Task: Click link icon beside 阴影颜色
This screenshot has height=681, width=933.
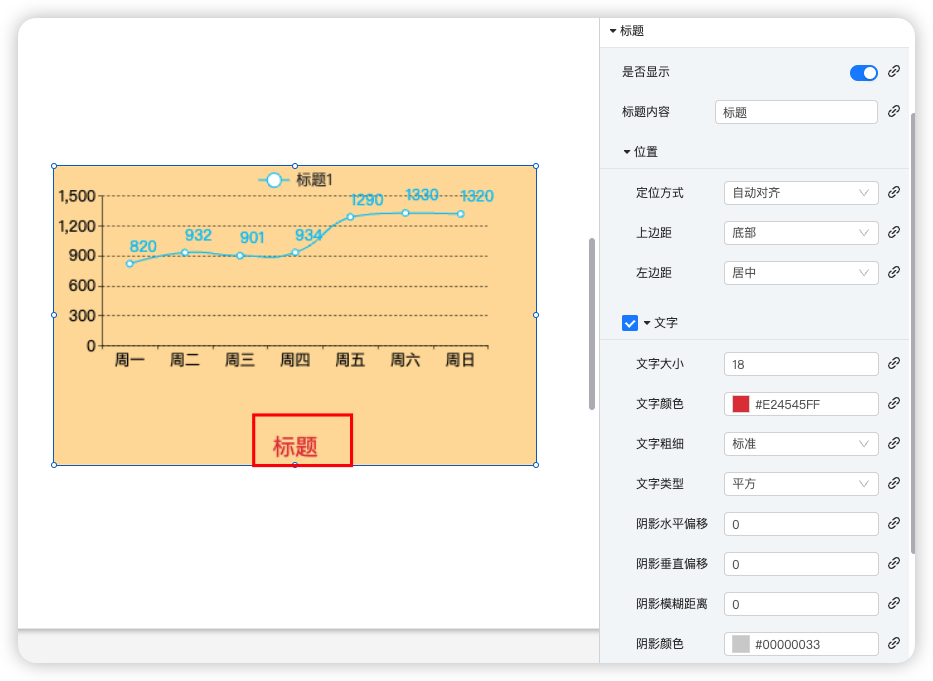Action: pos(893,643)
